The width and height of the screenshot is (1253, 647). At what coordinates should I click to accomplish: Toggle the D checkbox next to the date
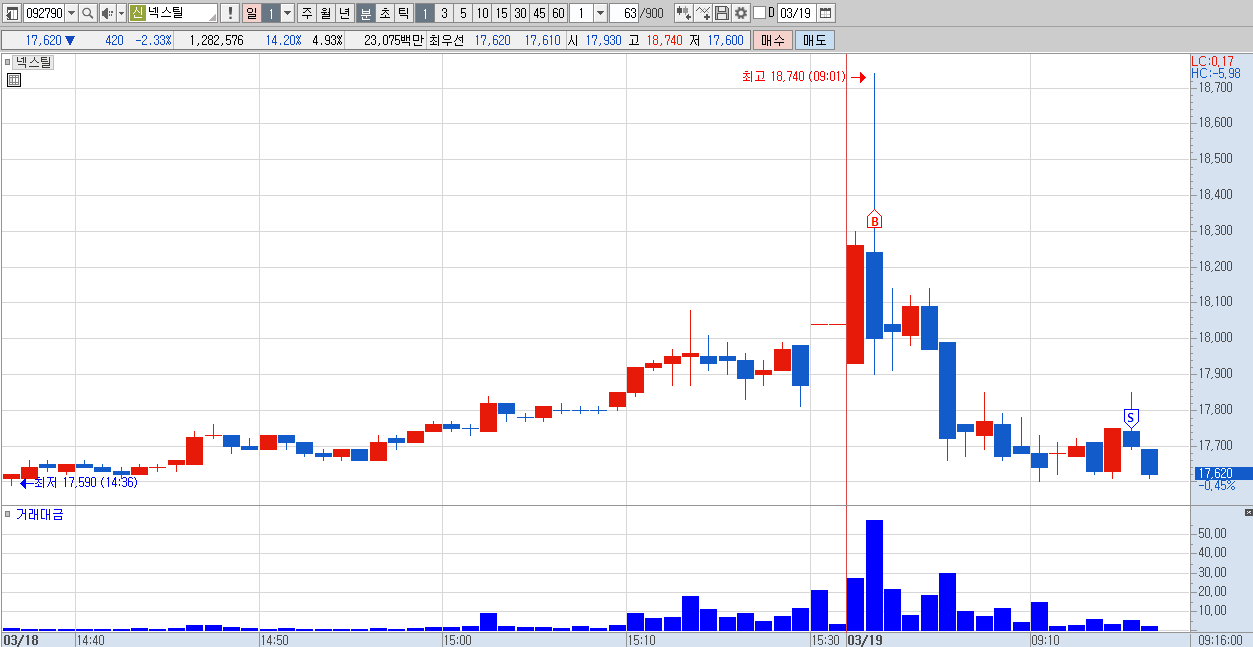pos(759,13)
